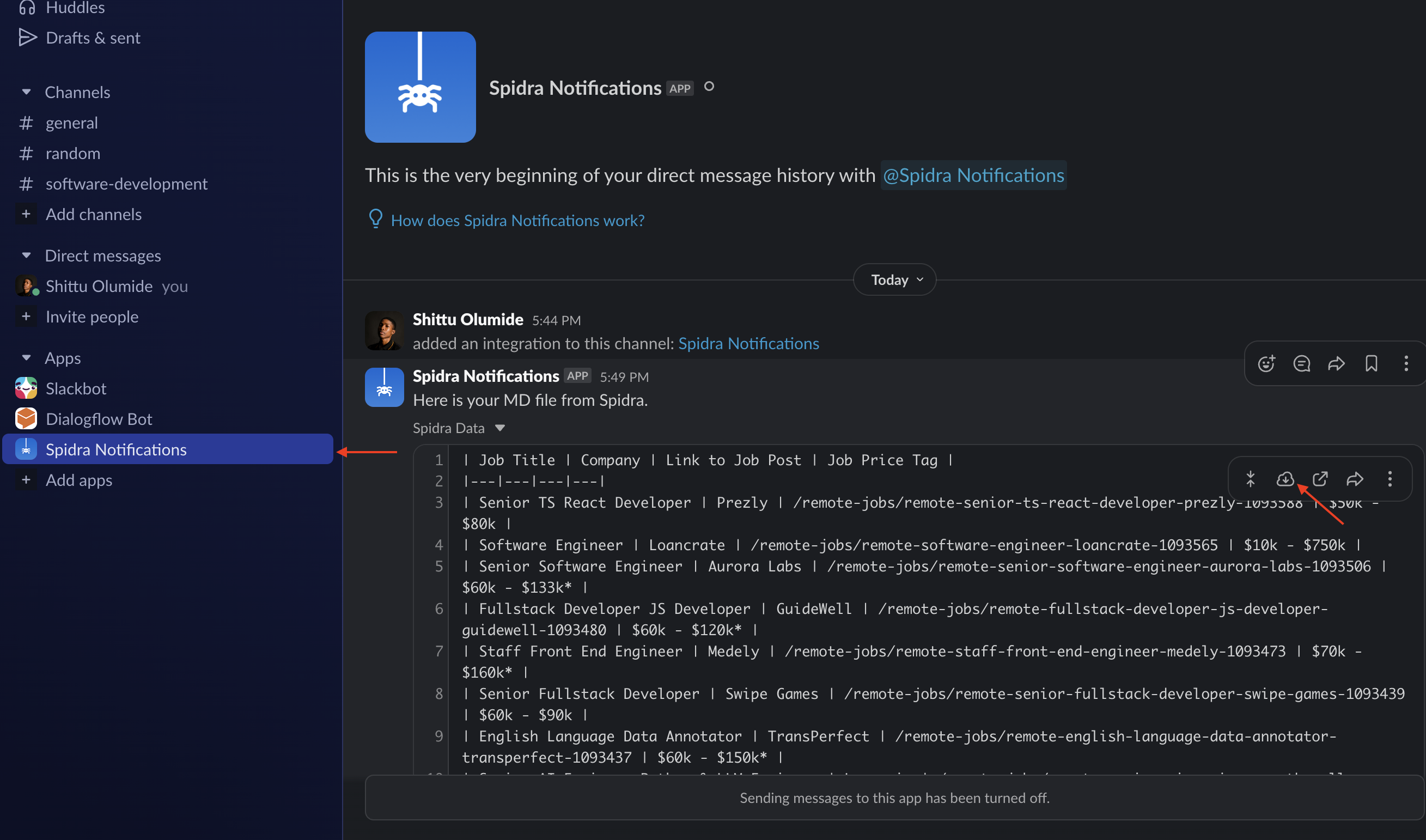This screenshot has height=840, width=1426.
Task: Collapse the Spidra Data file preview
Action: click(1251, 479)
